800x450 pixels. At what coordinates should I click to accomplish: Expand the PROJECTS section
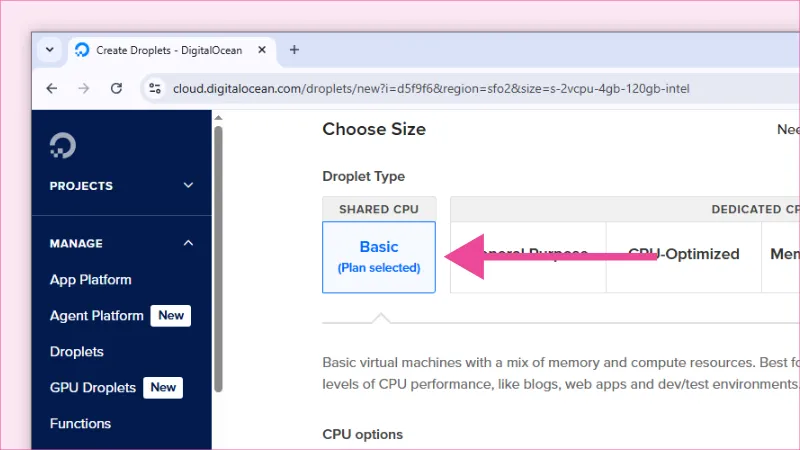(121, 186)
